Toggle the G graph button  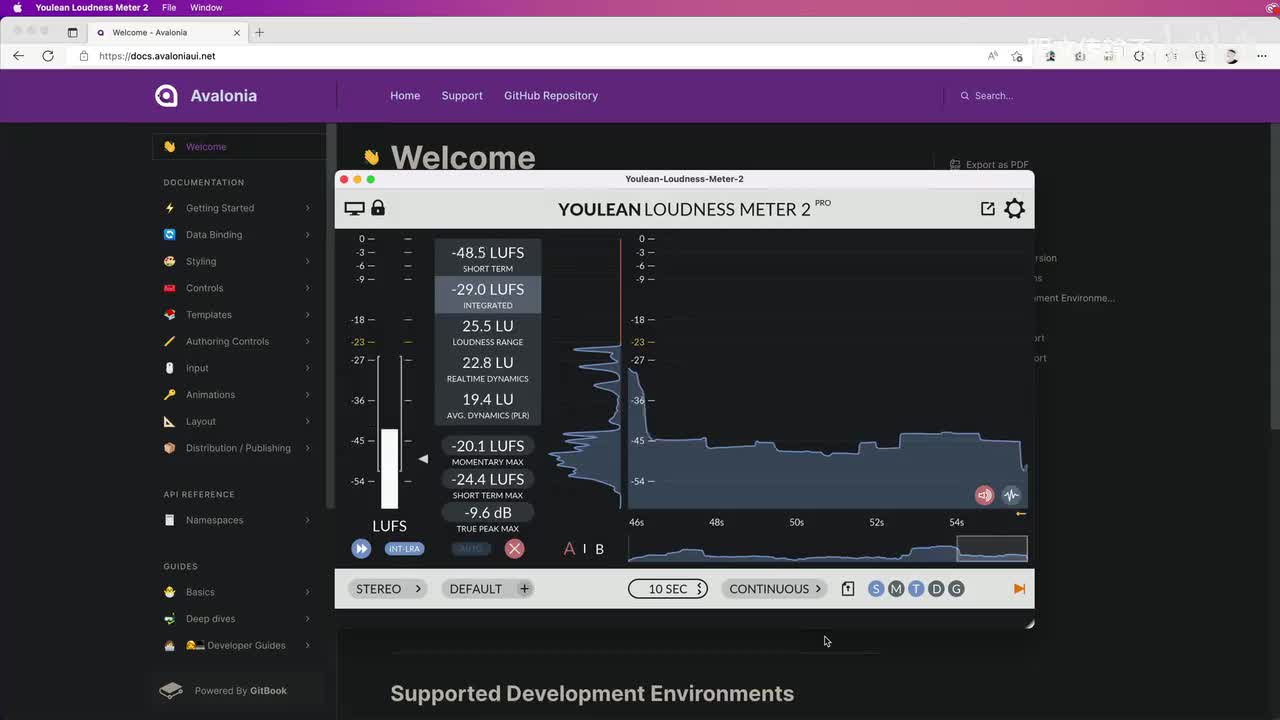(x=956, y=589)
